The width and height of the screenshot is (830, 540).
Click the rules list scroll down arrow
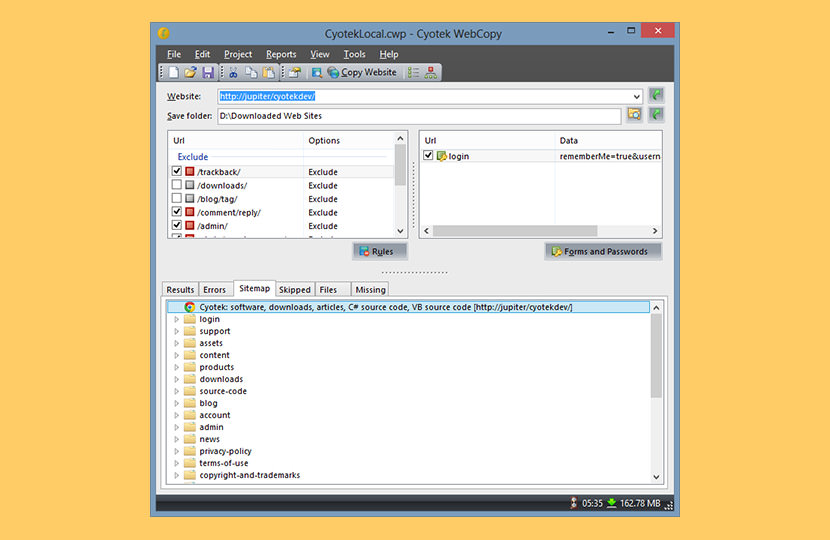pos(400,231)
